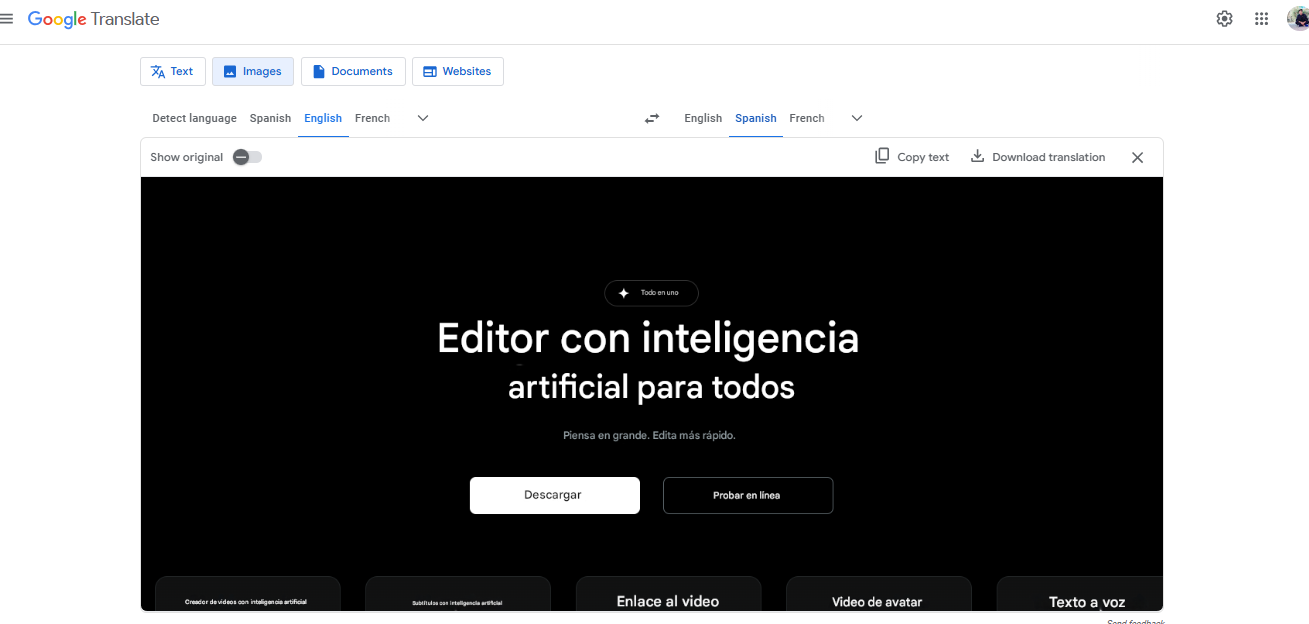Open the Settings gear
1309x624 pixels.
(x=1224, y=19)
